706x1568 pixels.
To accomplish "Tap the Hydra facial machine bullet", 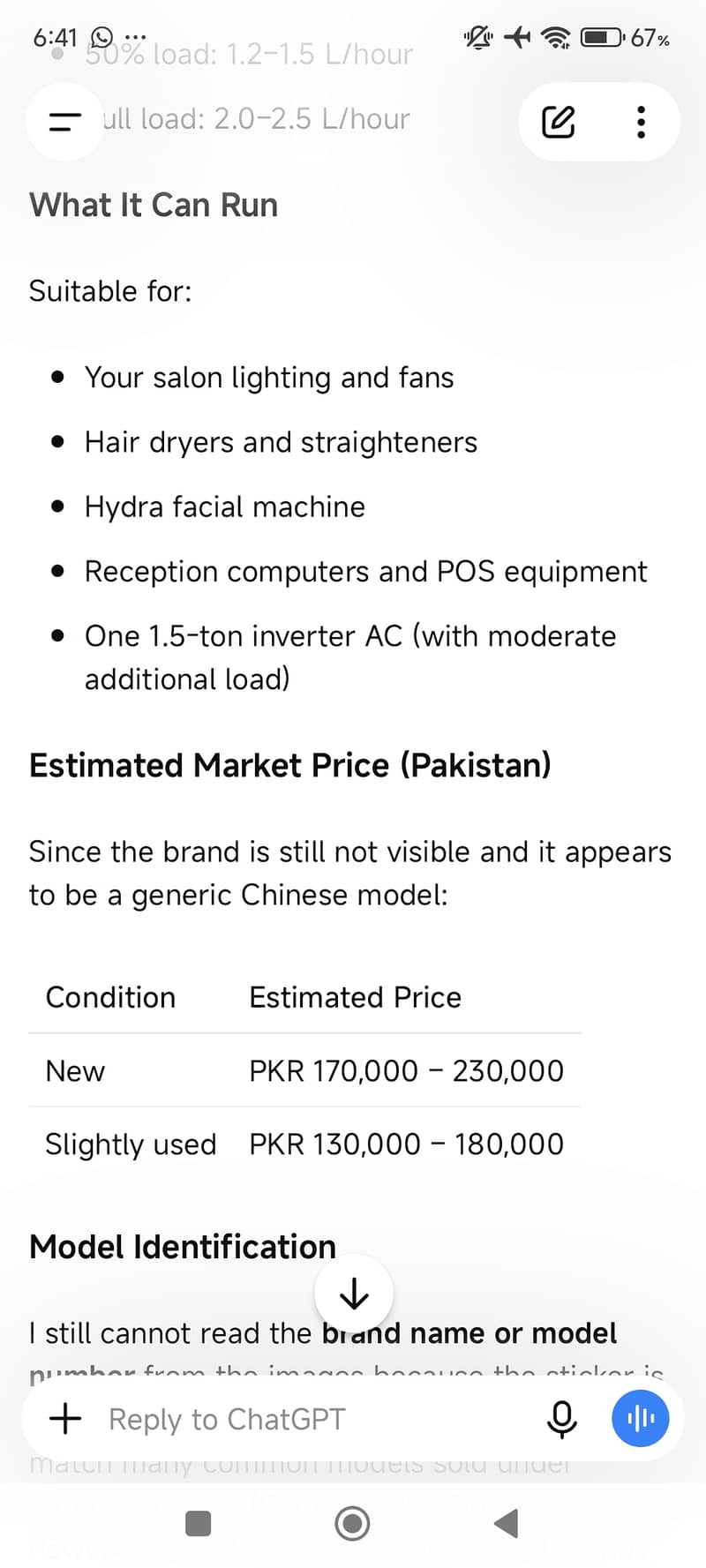I will point(224,506).
